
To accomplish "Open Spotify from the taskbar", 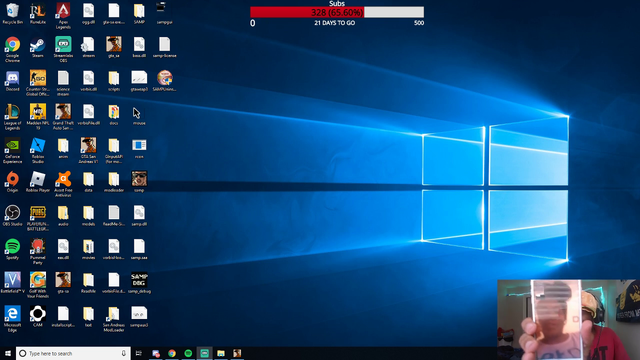I will (x=188, y=353).
